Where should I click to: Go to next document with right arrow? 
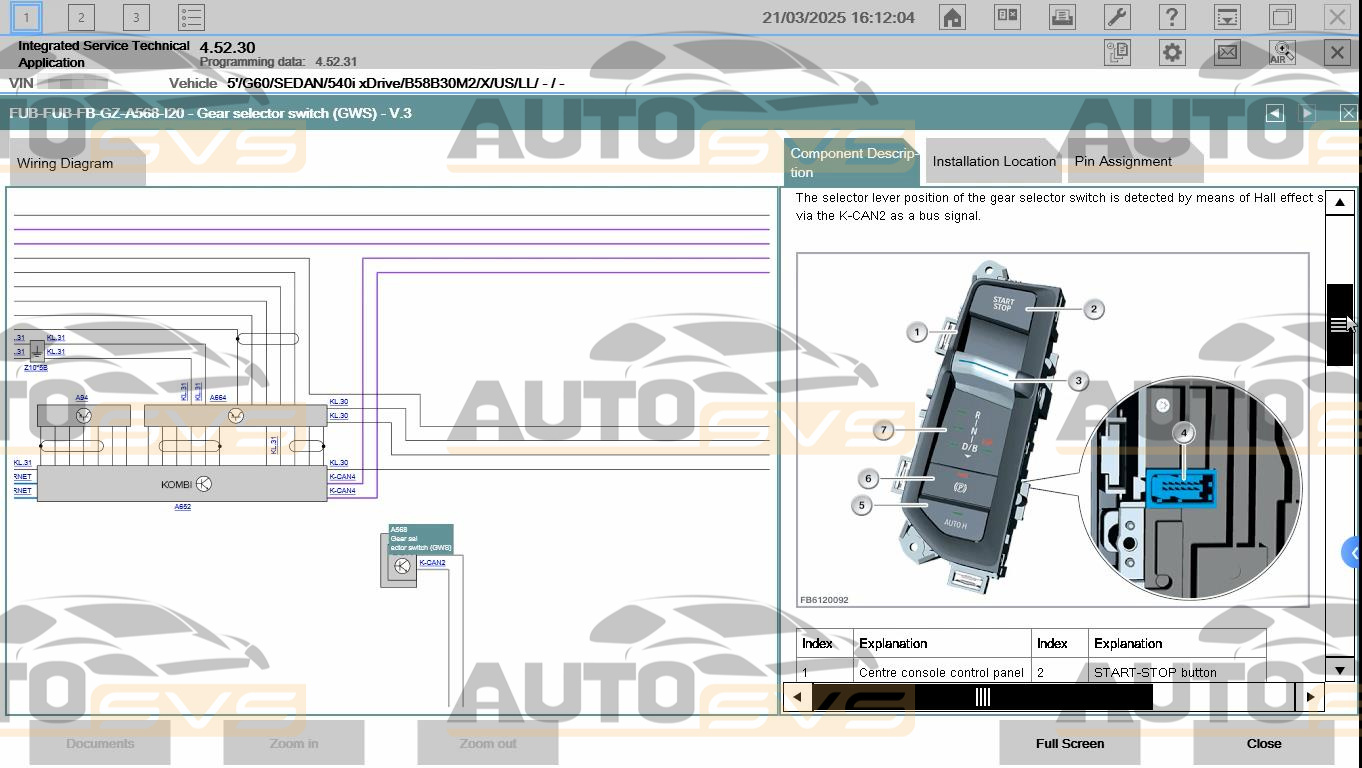[x=1307, y=113]
